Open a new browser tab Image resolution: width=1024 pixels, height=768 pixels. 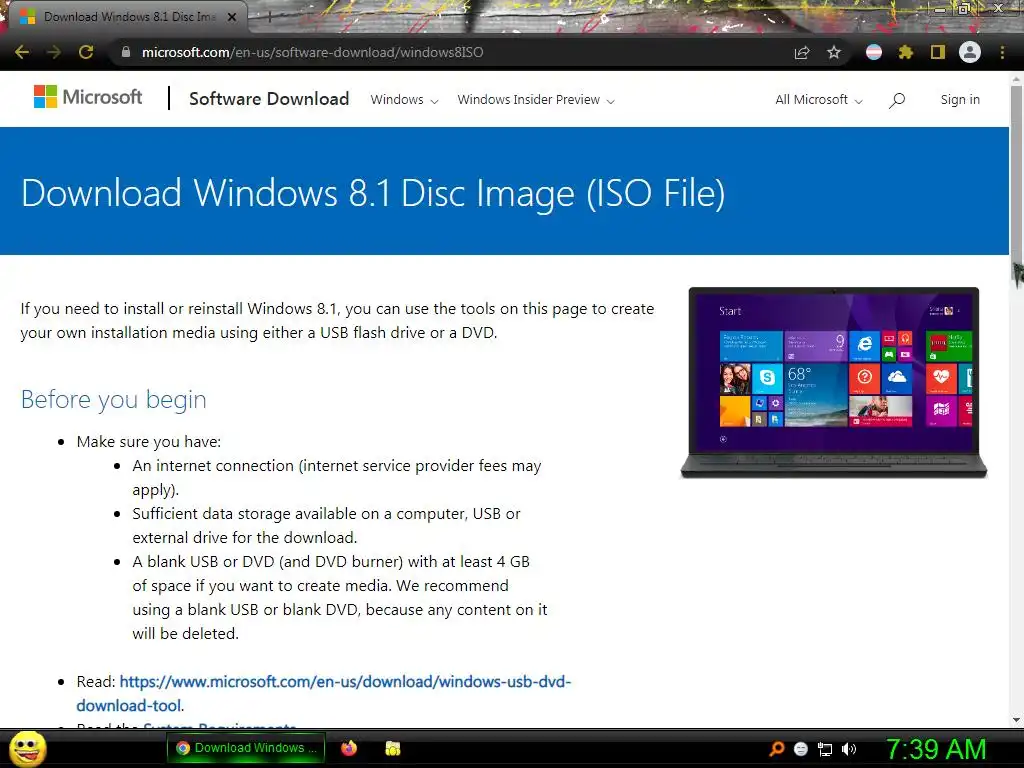pyautogui.click(x=269, y=18)
